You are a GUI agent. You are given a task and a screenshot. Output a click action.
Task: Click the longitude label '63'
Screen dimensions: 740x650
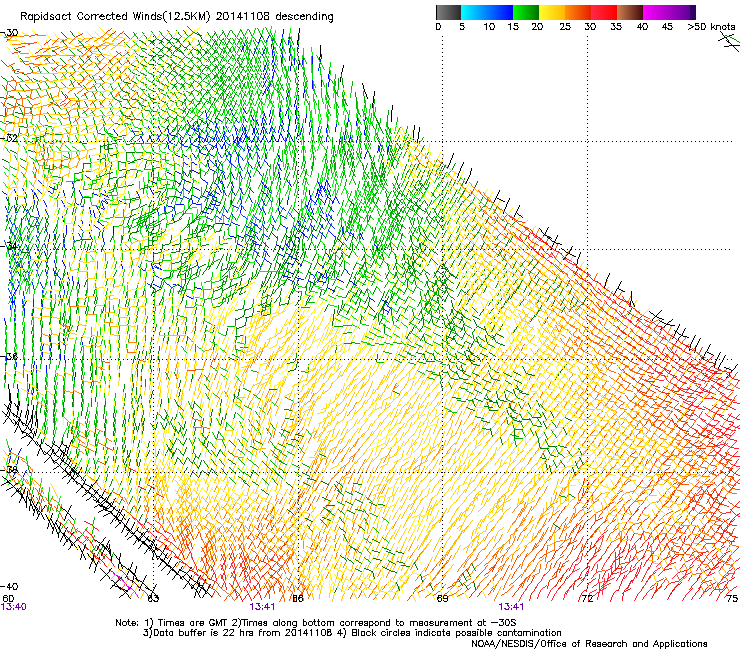[153, 599]
